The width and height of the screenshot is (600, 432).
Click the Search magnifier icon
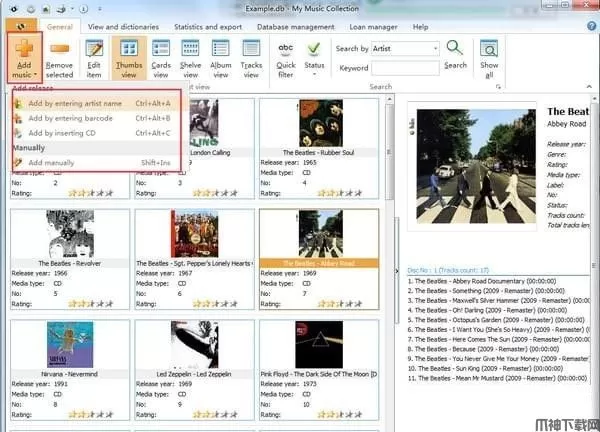click(x=455, y=48)
